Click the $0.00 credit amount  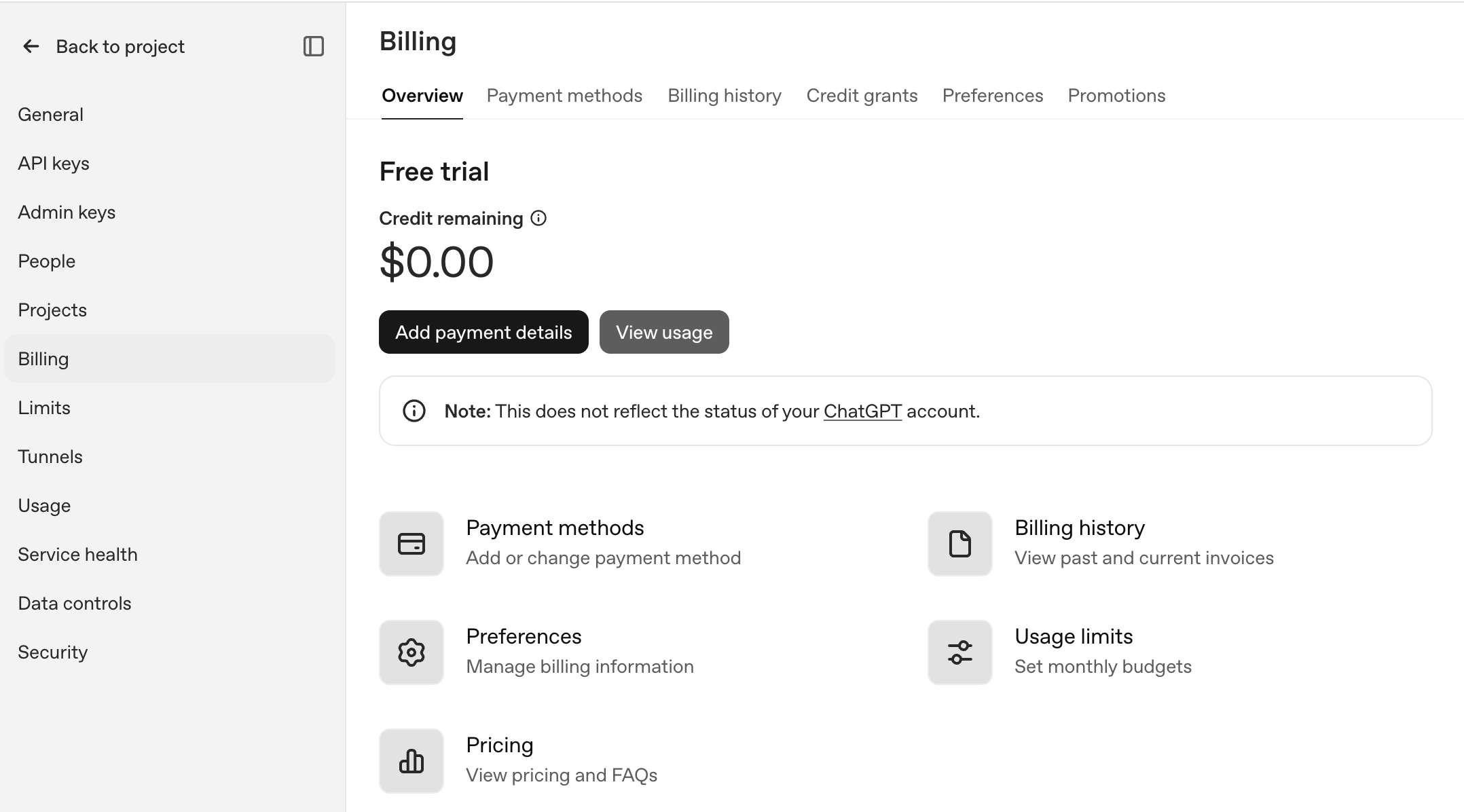(x=437, y=262)
